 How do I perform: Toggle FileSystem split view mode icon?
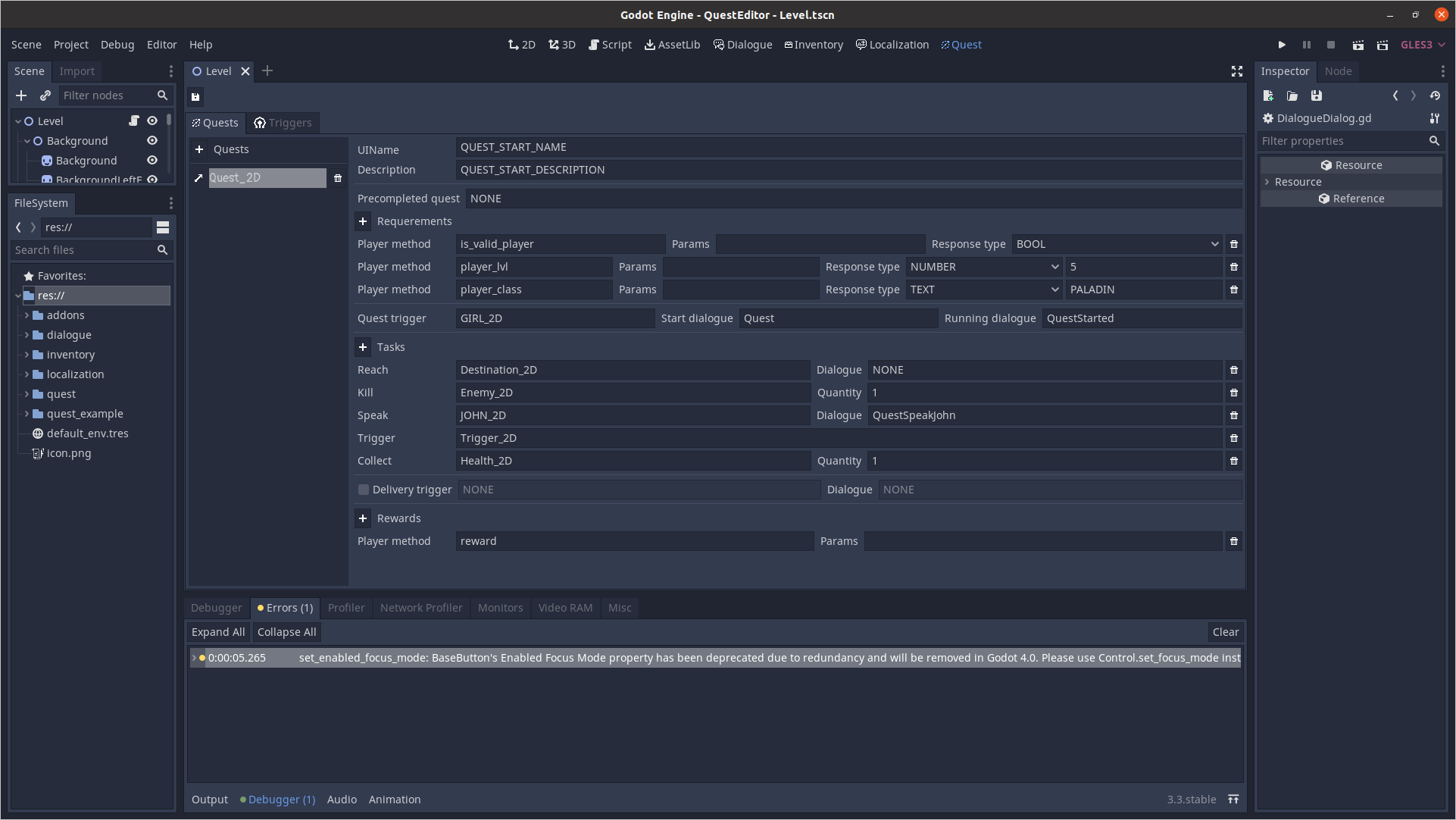(163, 227)
